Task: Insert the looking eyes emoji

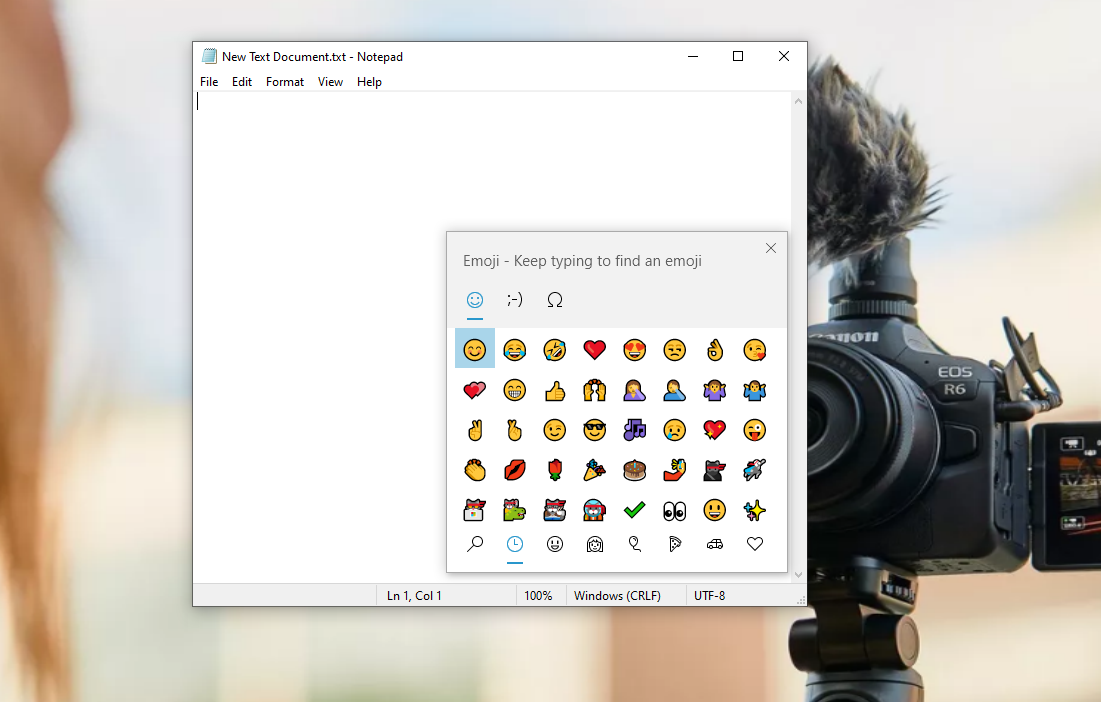Action: tap(675, 510)
